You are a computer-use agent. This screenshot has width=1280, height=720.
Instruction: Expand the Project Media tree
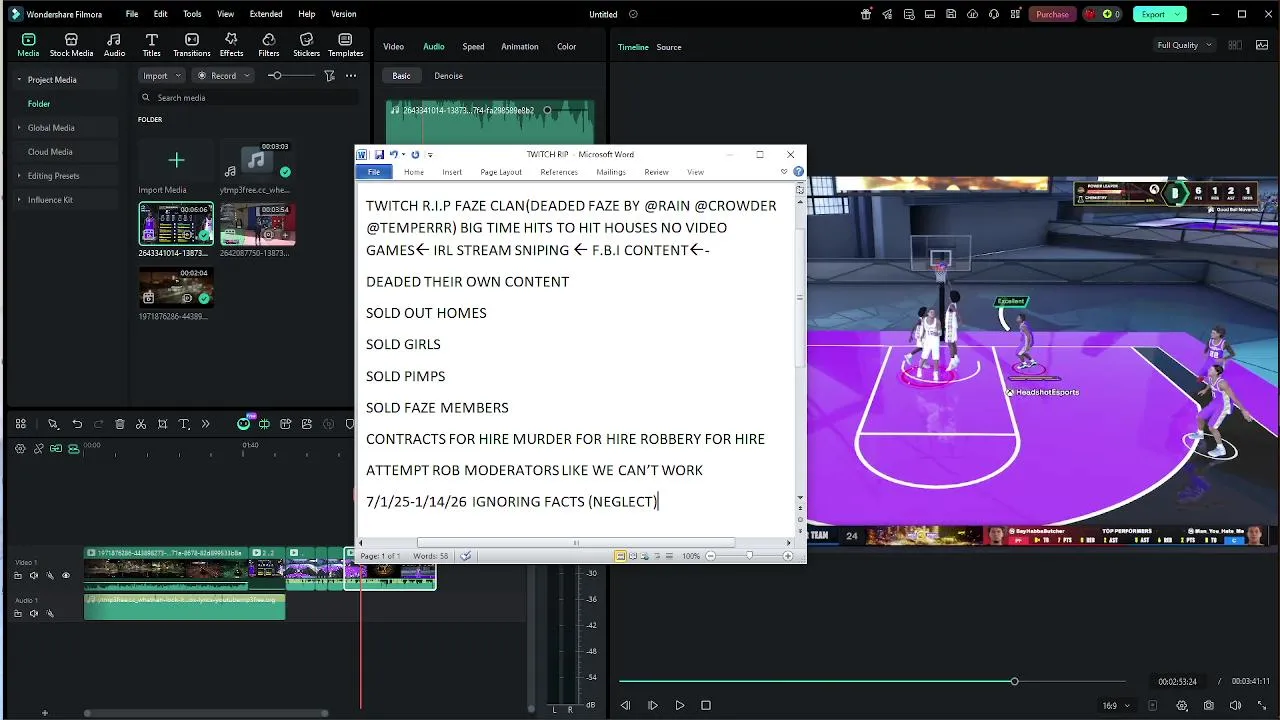[19, 80]
